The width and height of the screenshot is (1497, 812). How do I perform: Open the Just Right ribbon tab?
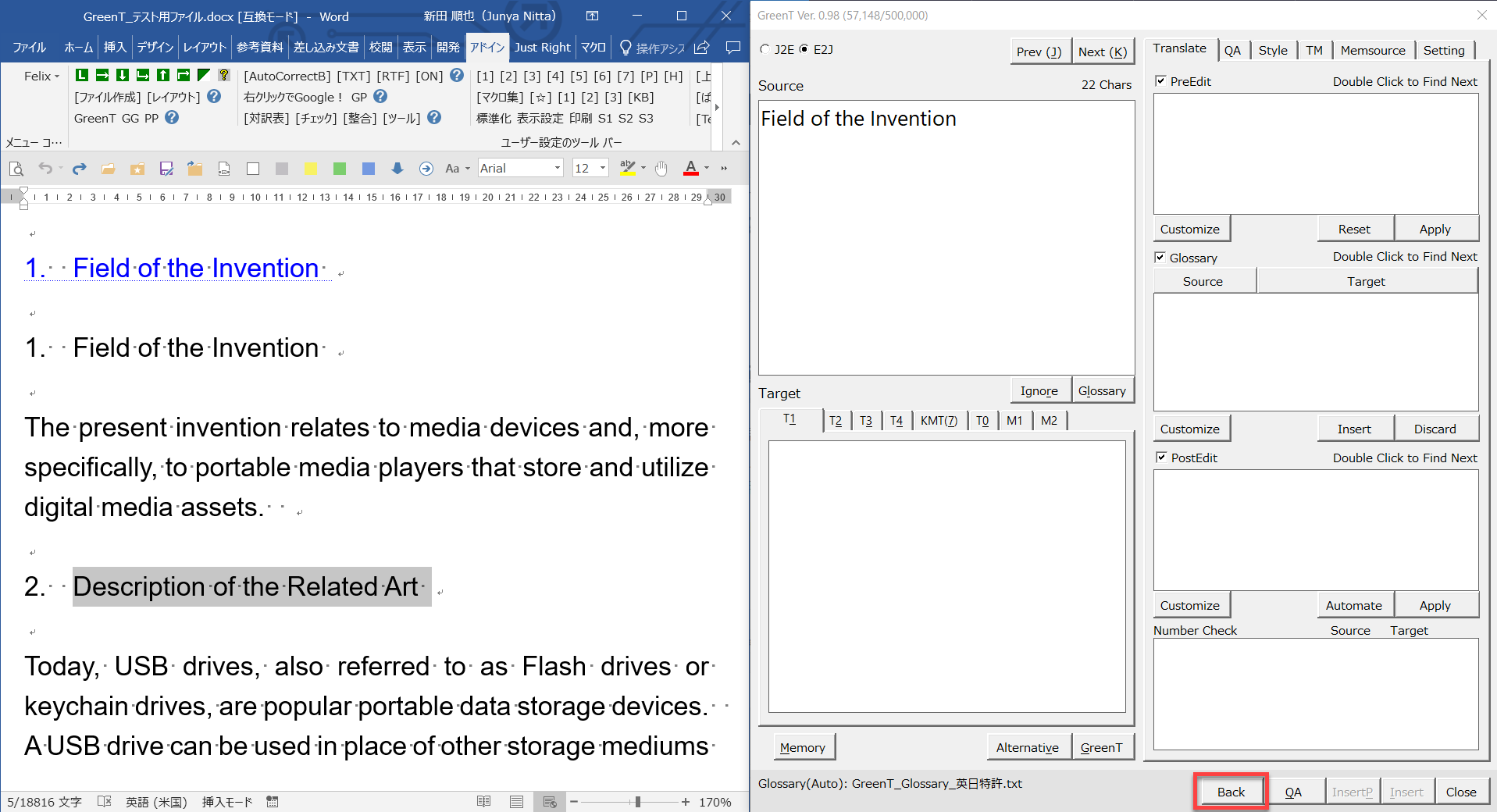(x=542, y=48)
